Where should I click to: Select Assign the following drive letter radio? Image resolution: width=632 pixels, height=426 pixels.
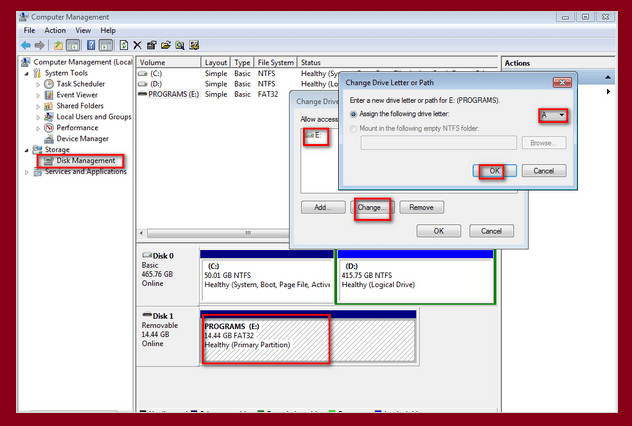[353, 114]
